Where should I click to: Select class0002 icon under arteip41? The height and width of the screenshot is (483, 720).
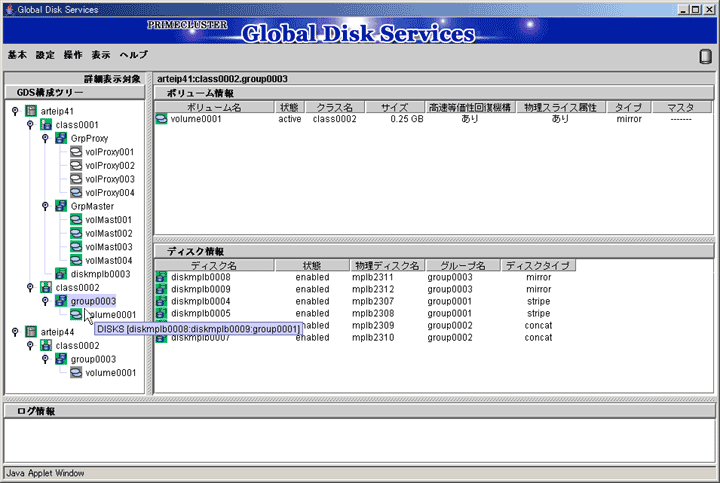46,287
